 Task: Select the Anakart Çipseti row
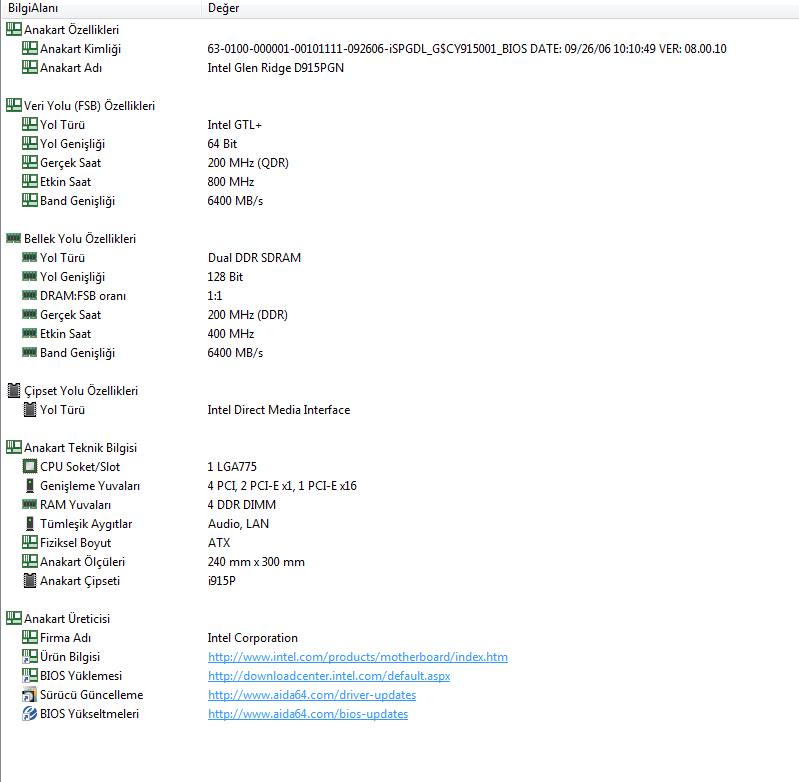coord(79,581)
